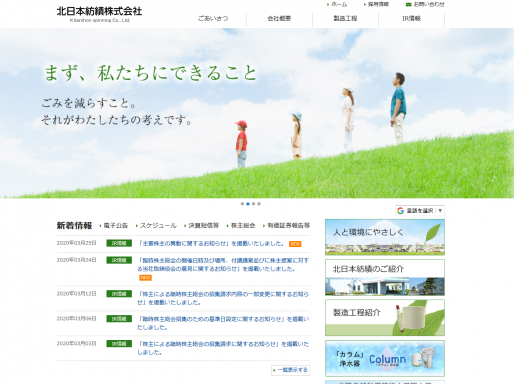This screenshot has height=384, width=514.
Task: Open the 電子公告 news category link
Action: tap(116, 226)
